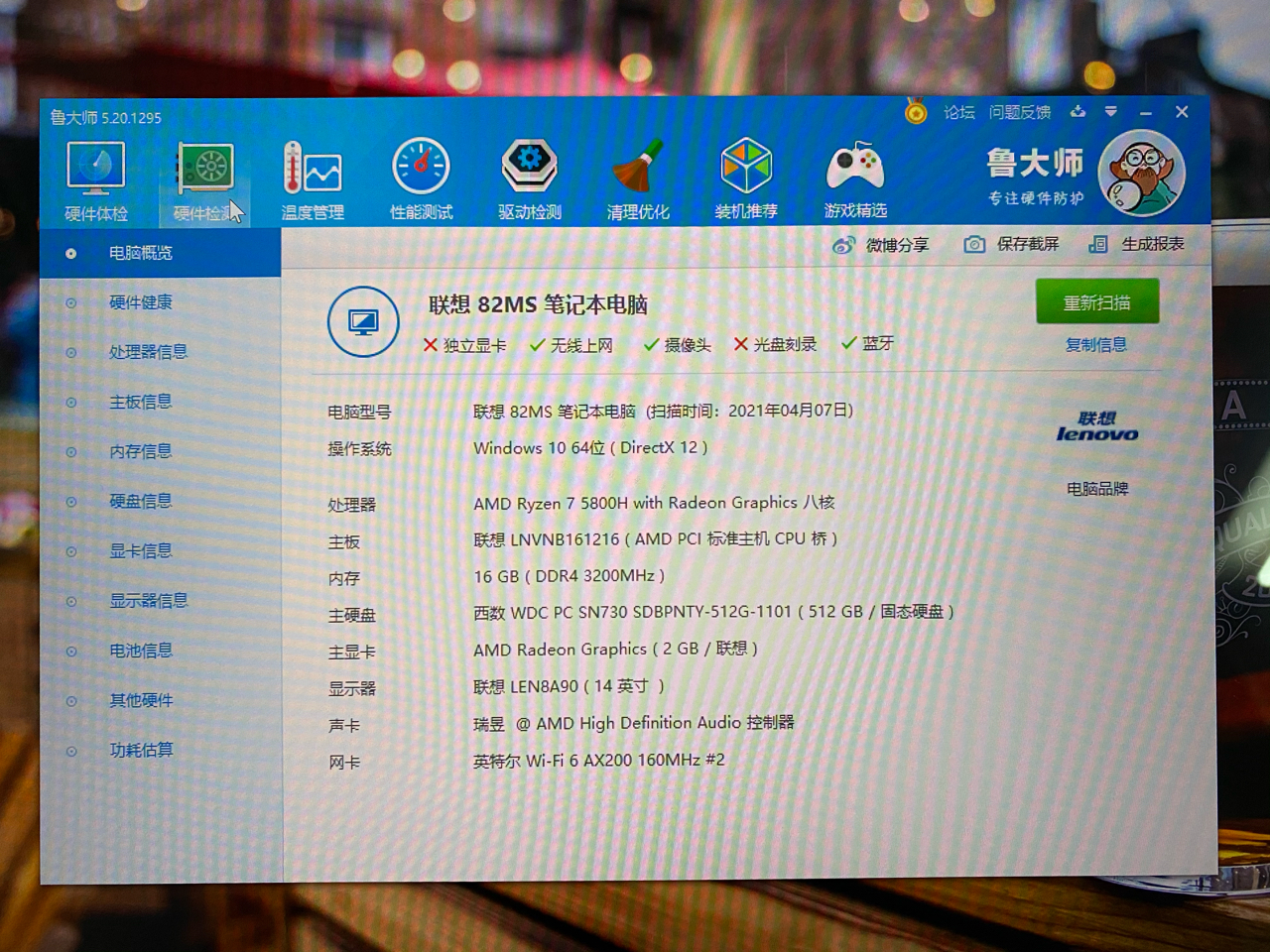The height and width of the screenshot is (952, 1270).
Task: Click the 联想 LEN8A90 14 英寸 display text
Action: [x=569, y=686]
